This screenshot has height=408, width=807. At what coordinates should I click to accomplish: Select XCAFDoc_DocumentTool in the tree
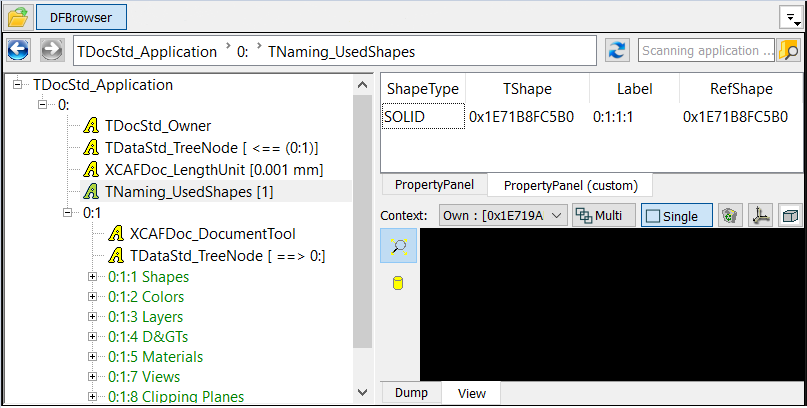tap(212, 234)
